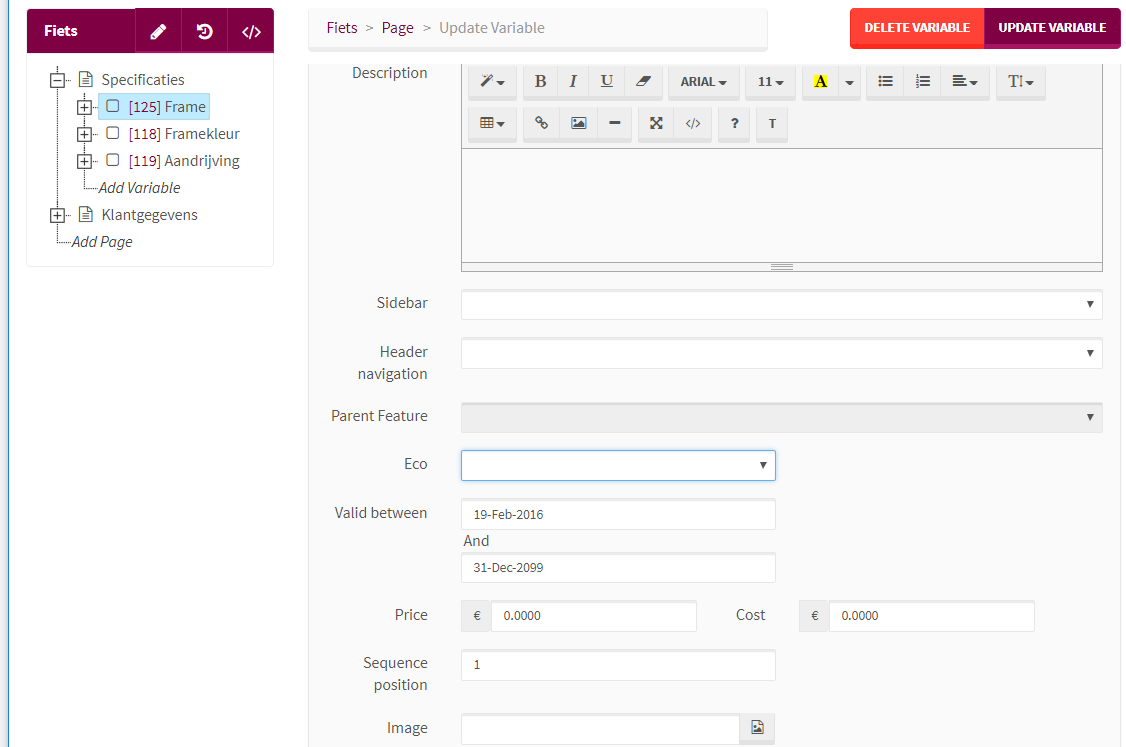1126x747 pixels.
Task: Toggle the [119] Aandrijving checkbox
Action: [113, 160]
